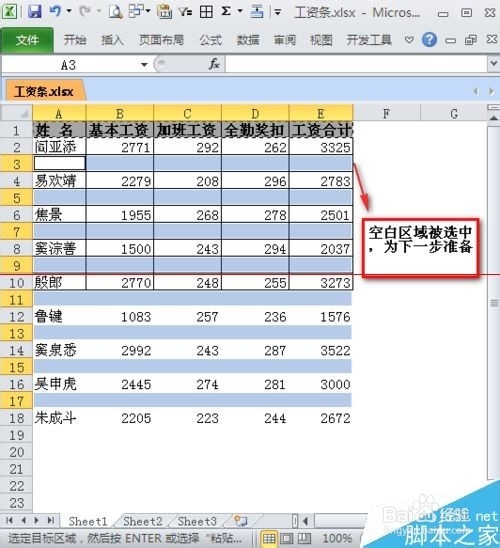Image resolution: width=500 pixels, height=548 pixels.
Task: Switch to Page Layout view in status bar
Action: (287, 538)
